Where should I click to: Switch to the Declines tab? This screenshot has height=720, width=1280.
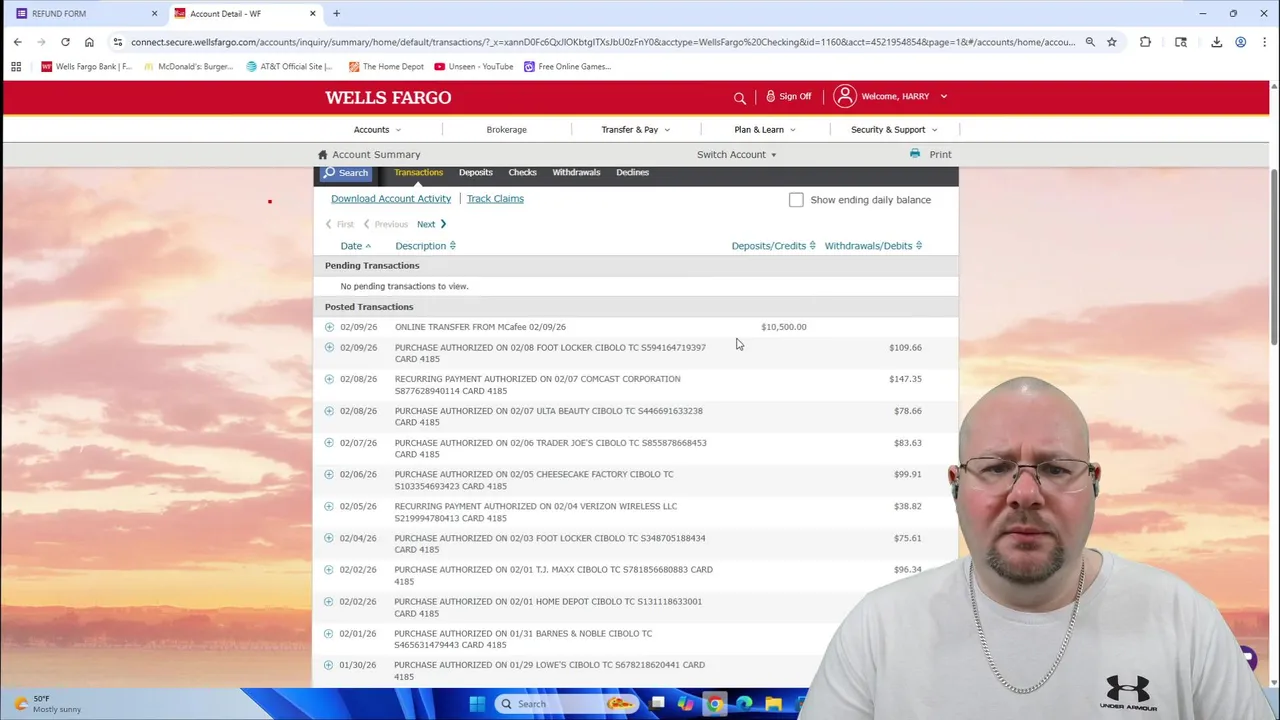[x=632, y=172]
